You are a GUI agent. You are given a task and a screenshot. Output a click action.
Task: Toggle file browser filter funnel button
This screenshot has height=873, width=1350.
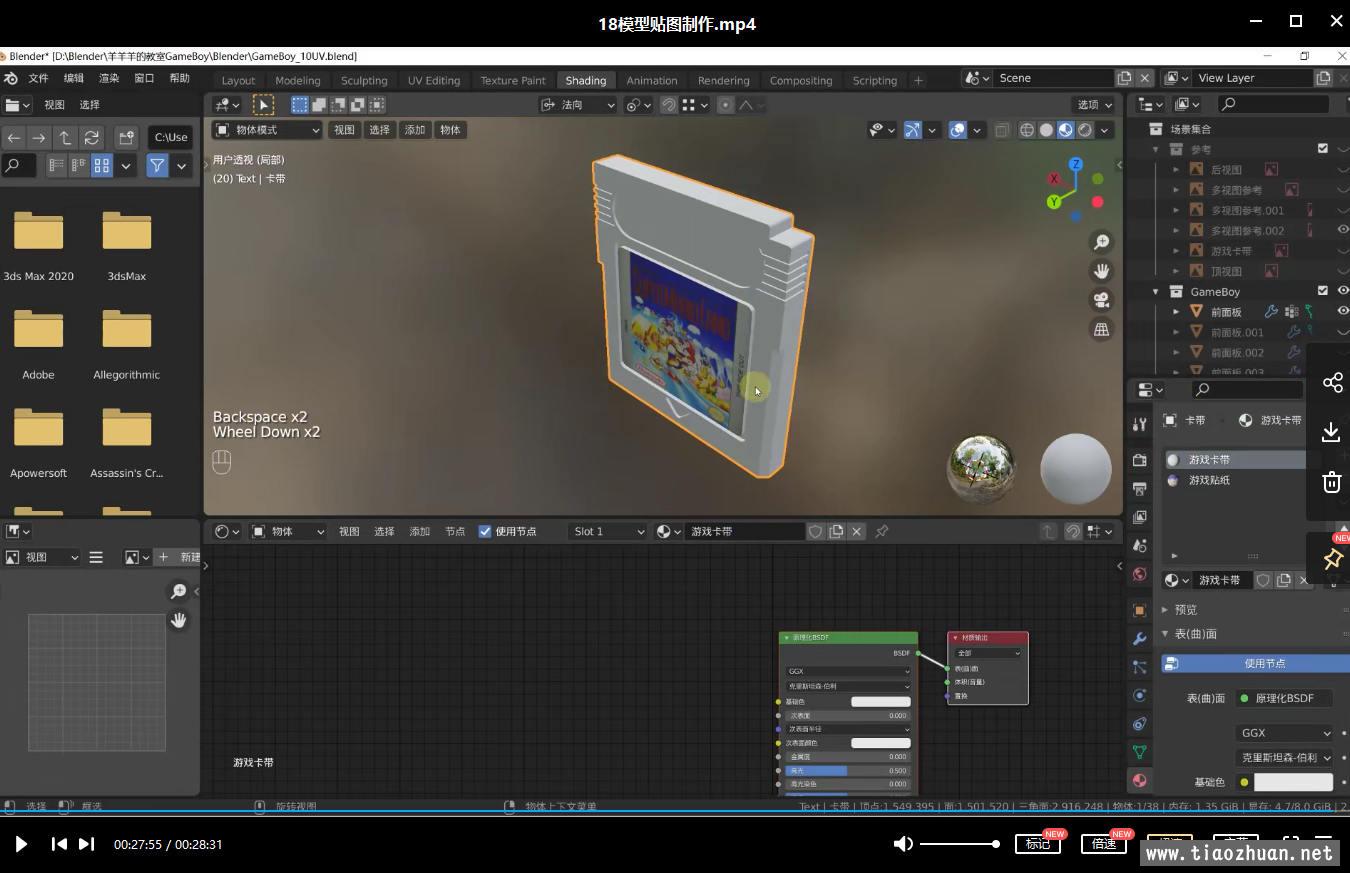157,166
